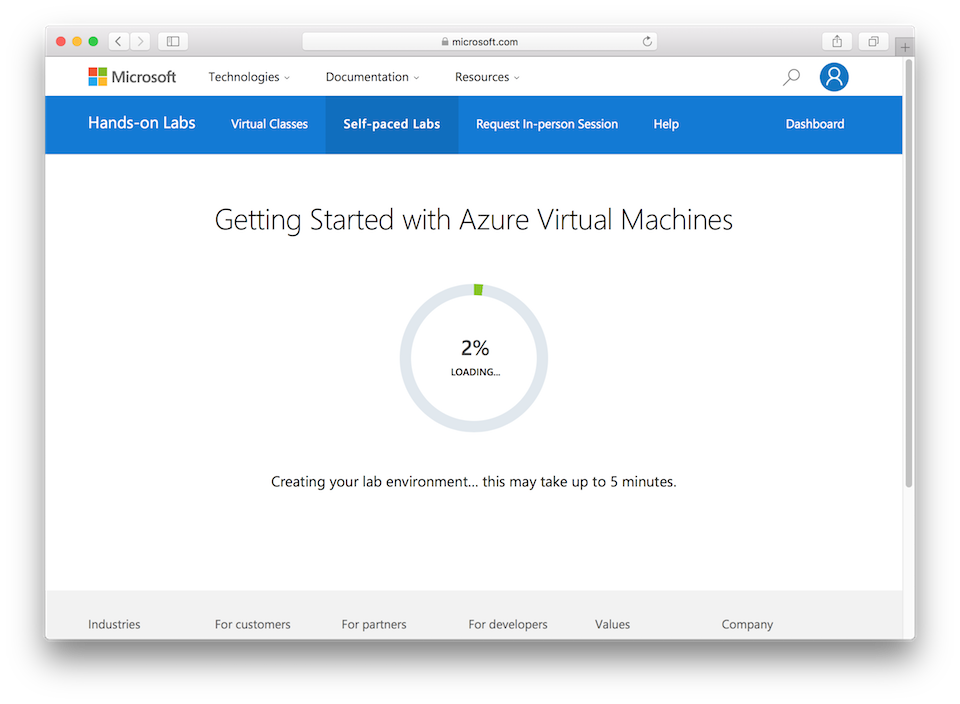Viewport: 960px width, 704px height.
Task: Open the Dashboard link
Action: coord(815,124)
